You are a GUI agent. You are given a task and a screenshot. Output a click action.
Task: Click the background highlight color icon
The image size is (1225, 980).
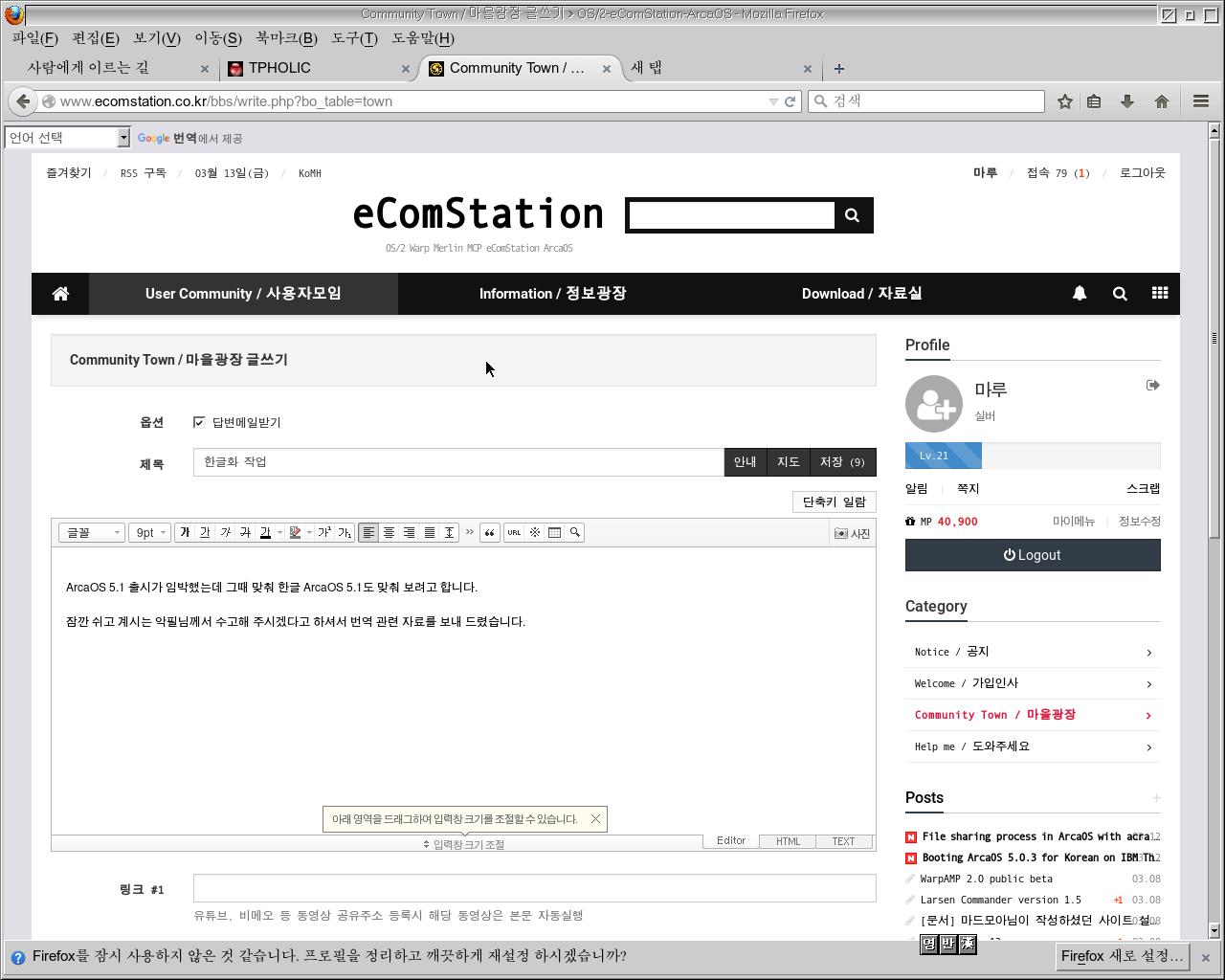pyautogui.click(x=296, y=533)
